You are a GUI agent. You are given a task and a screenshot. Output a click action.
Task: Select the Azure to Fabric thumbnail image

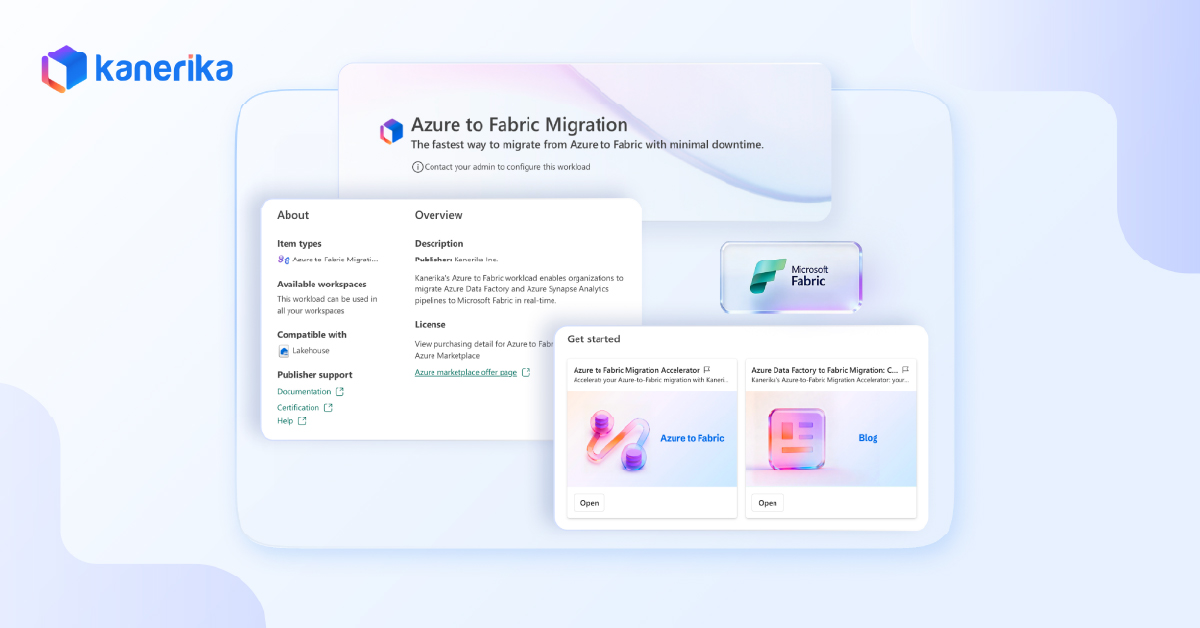pos(652,438)
